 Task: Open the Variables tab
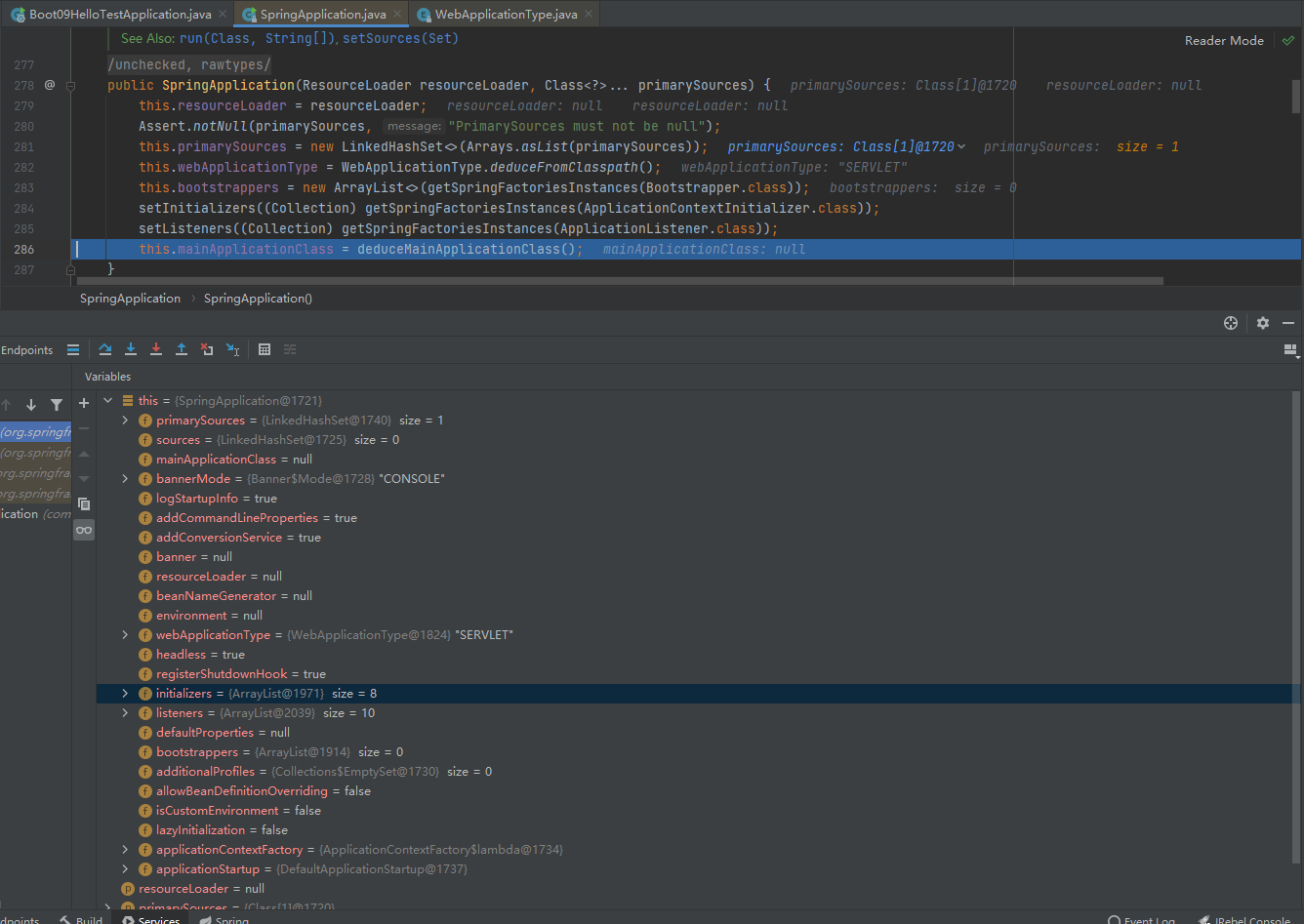click(x=107, y=377)
